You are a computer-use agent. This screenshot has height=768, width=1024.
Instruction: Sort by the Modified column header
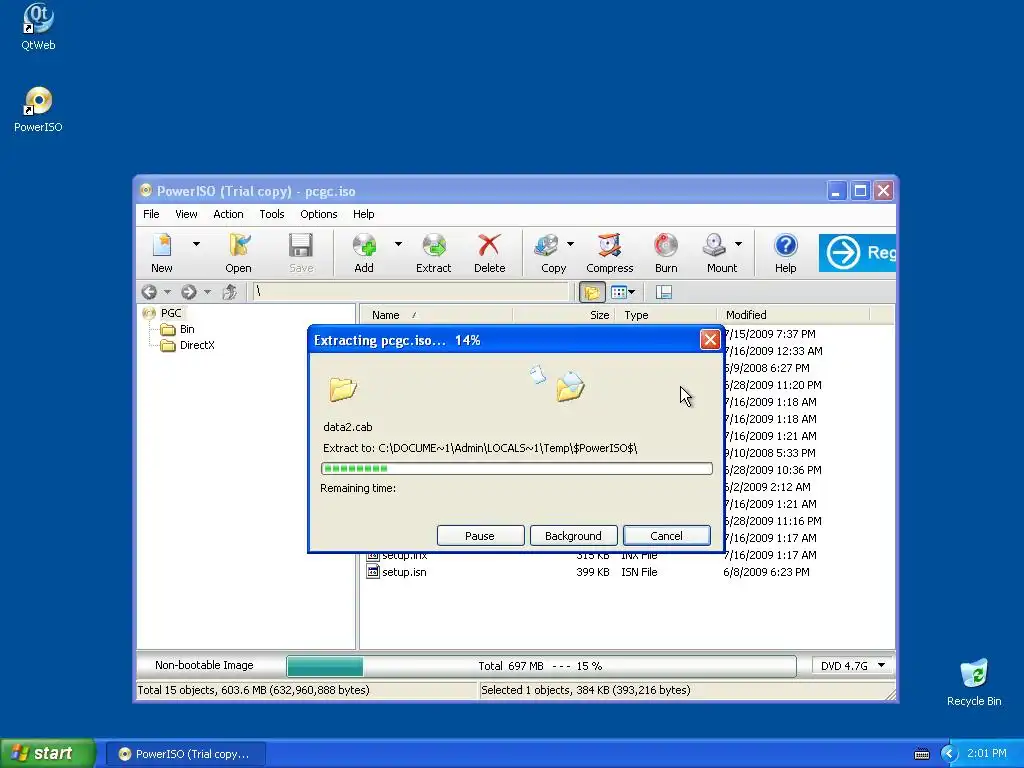pos(793,315)
